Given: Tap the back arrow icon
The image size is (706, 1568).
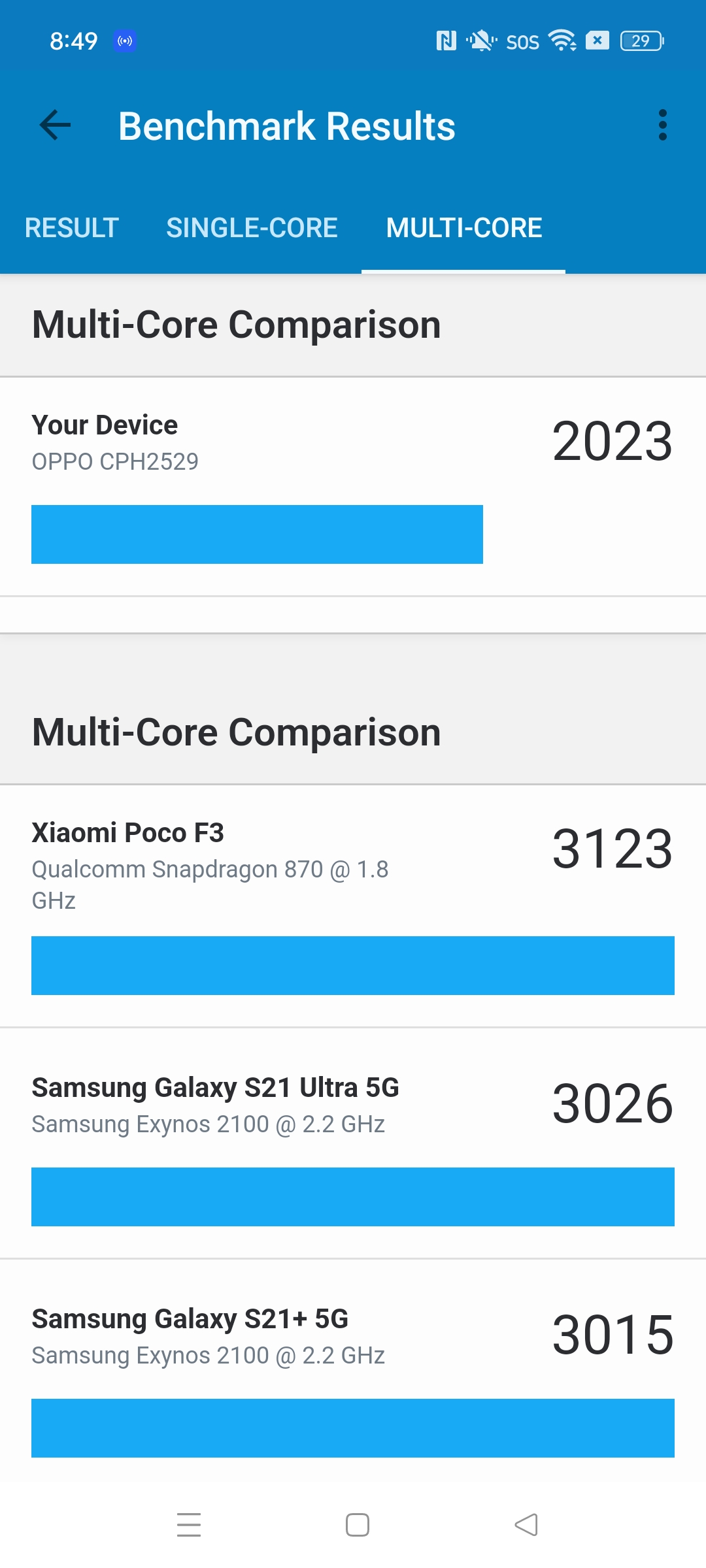Looking at the screenshot, I should coord(55,125).
